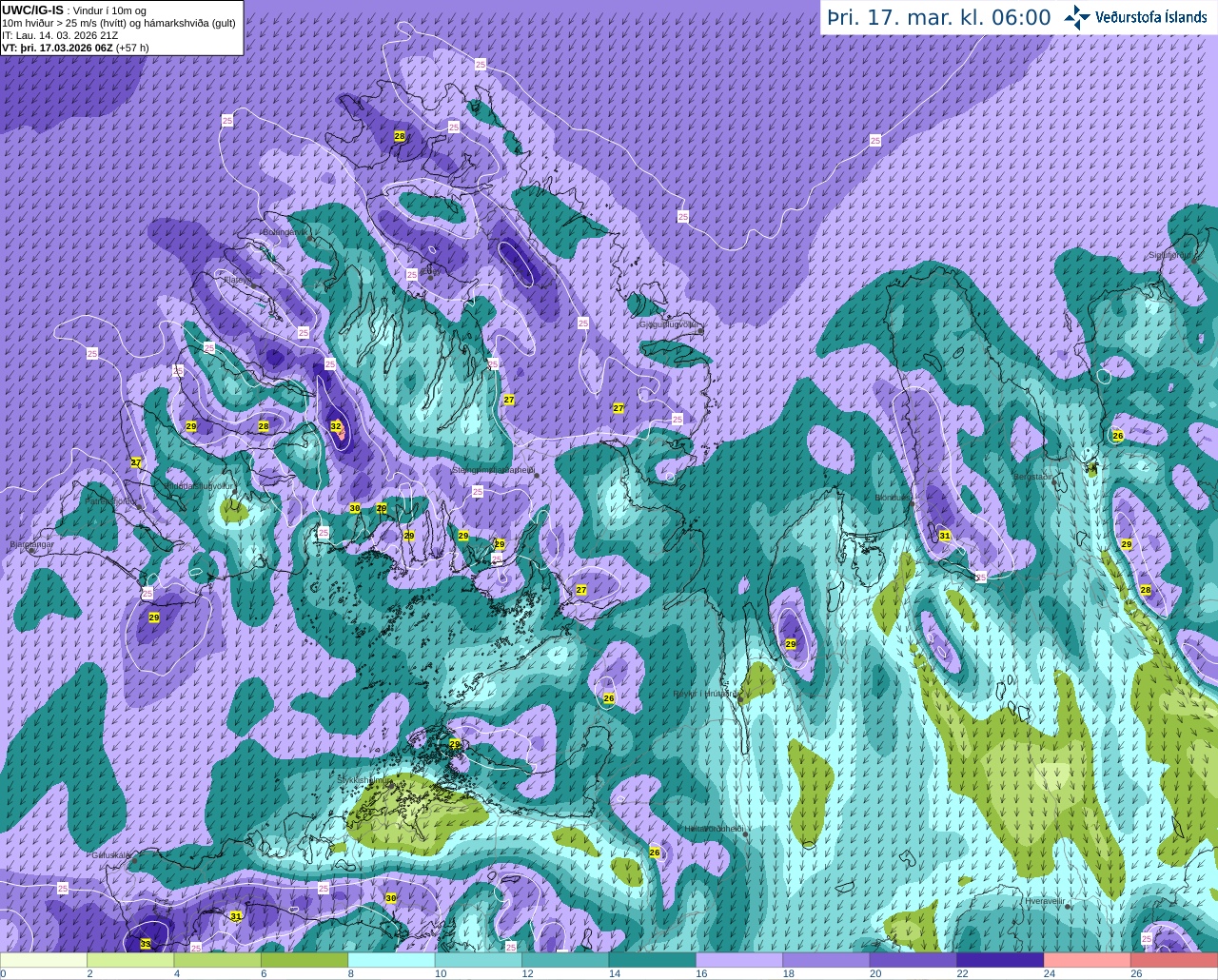Click the Gjögurflugvöllur station label
Viewport: 1218px width, 980px height.
669,323
